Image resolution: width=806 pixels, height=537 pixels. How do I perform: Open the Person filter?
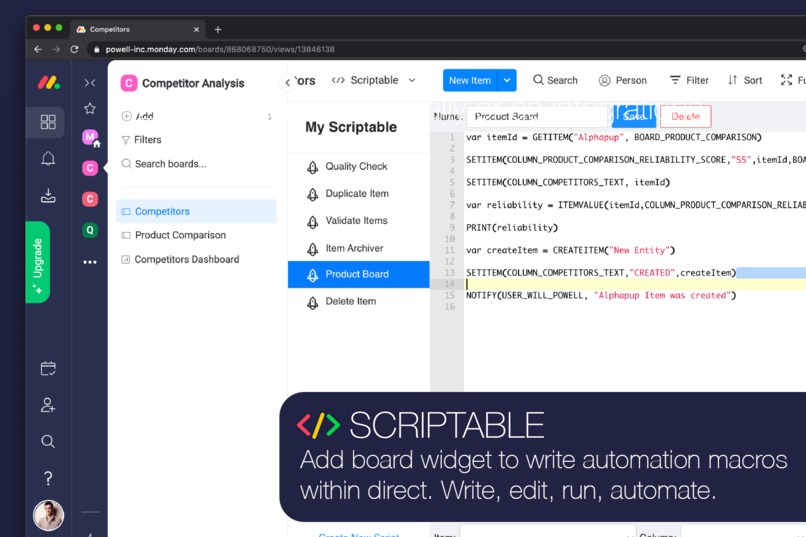point(622,80)
